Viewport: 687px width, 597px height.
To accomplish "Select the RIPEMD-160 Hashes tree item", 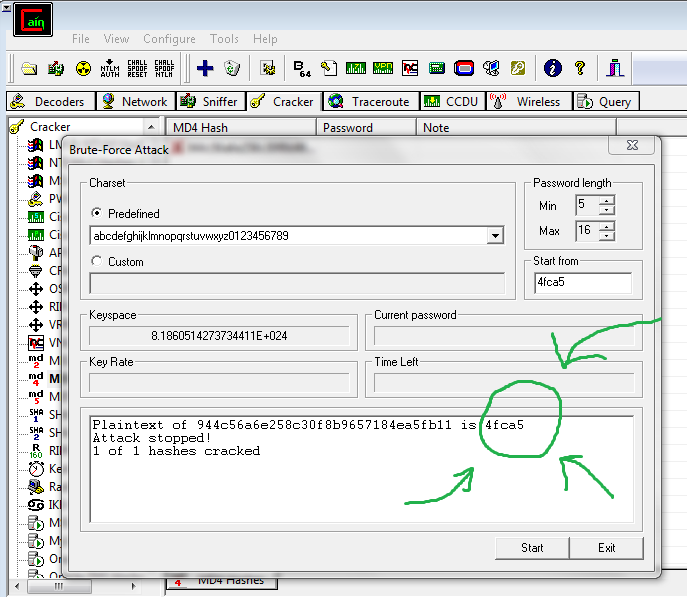I will [44, 451].
